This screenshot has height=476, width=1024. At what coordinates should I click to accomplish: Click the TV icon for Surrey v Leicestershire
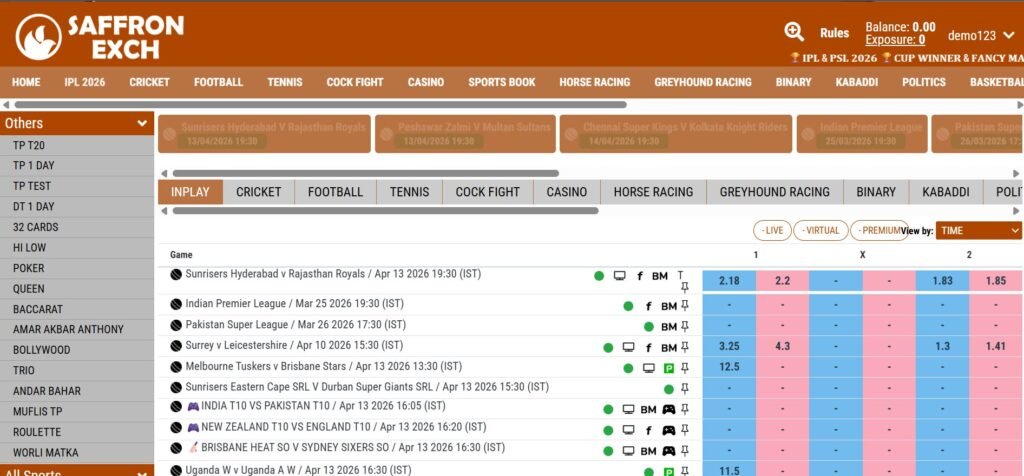pos(628,347)
